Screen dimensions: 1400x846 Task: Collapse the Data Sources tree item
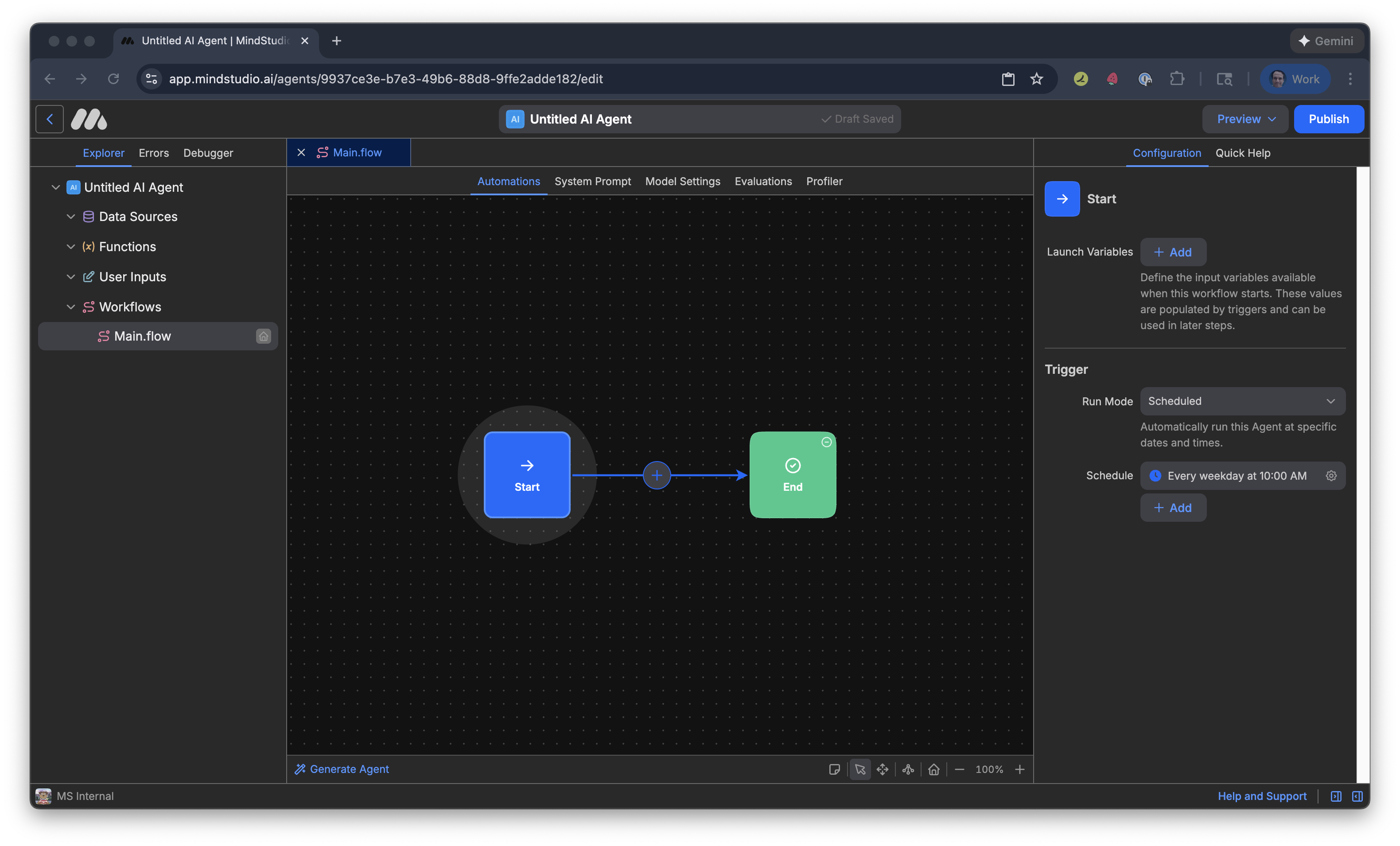pyautogui.click(x=71, y=217)
